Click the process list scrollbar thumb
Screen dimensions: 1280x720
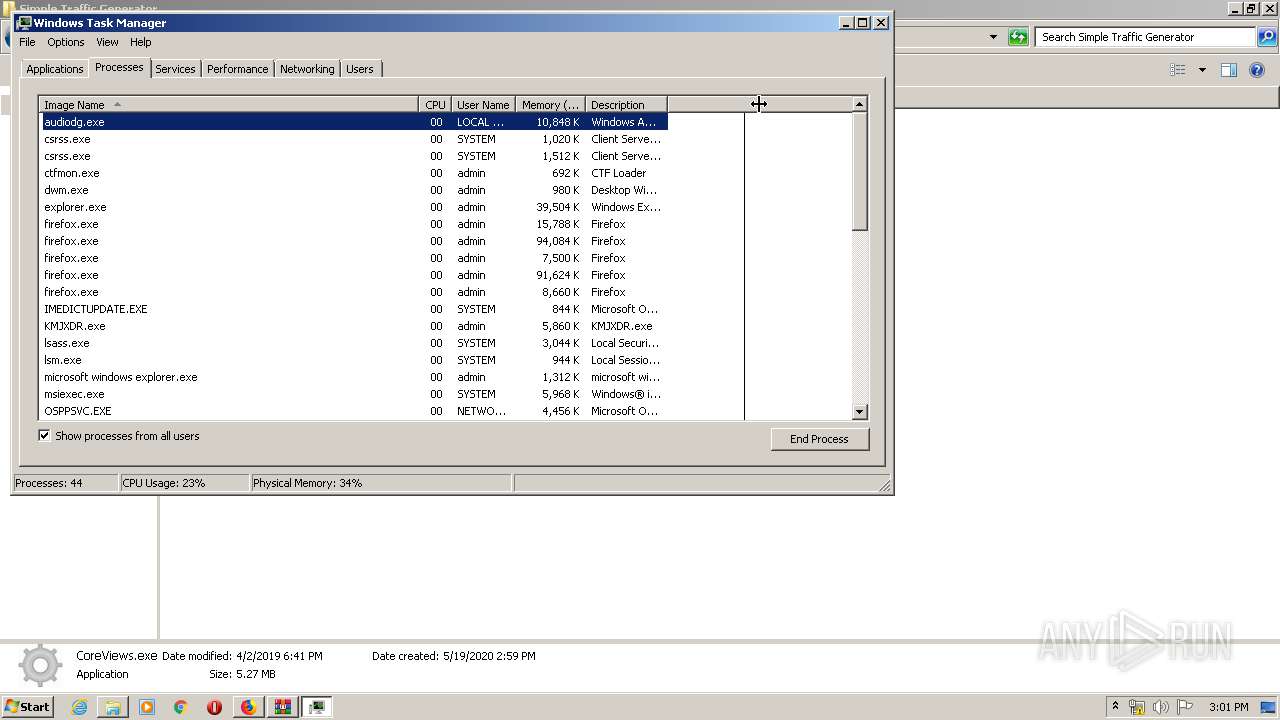pyautogui.click(x=859, y=172)
